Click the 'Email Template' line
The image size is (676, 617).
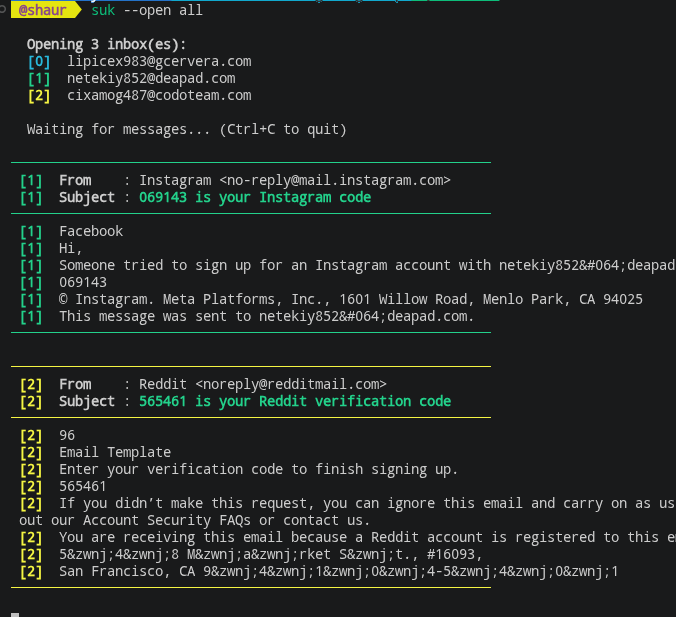(115, 452)
